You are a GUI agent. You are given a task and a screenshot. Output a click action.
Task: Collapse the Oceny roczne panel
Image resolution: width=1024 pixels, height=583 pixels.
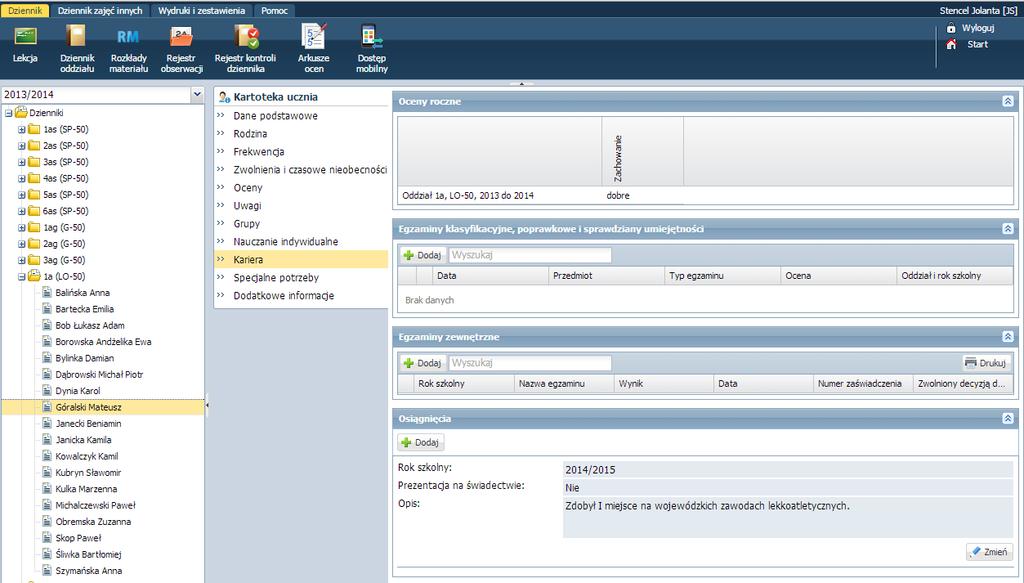tap(1008, 101)
